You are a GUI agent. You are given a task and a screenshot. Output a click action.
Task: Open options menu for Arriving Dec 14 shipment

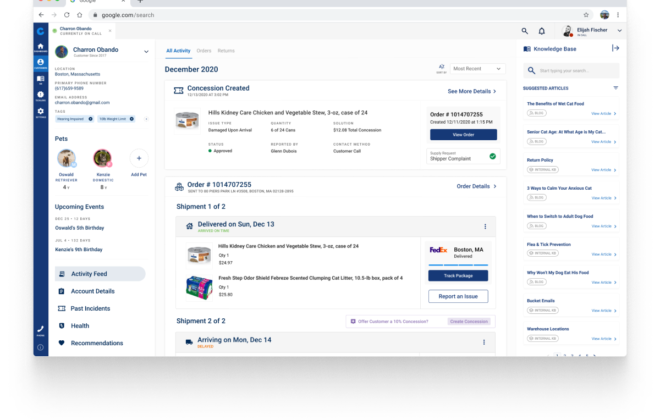484,342
